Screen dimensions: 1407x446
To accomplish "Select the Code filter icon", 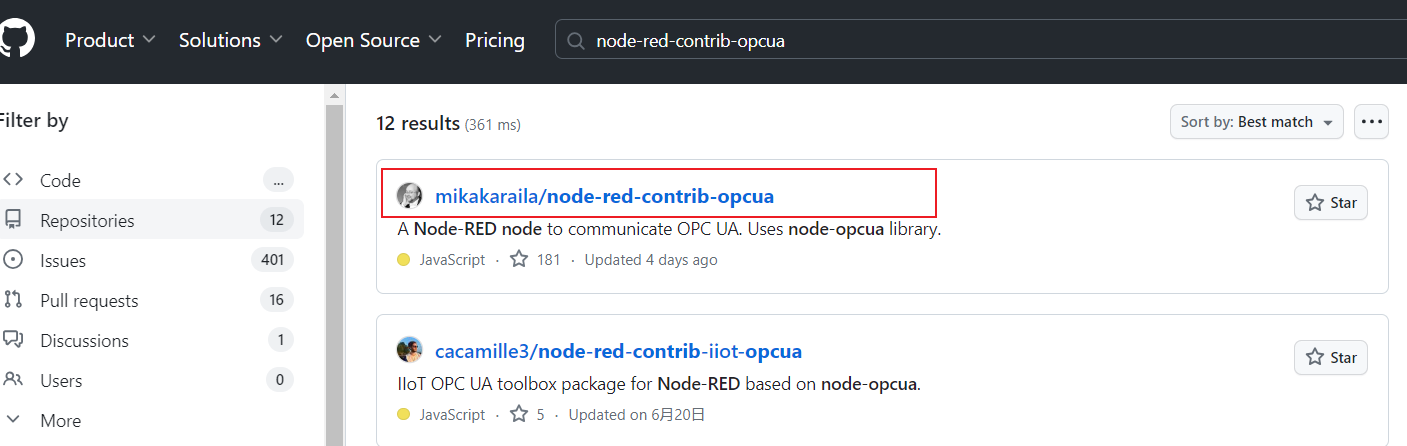I will 13,180.
